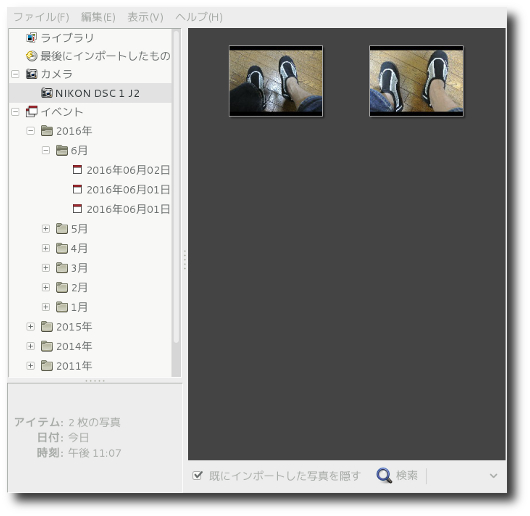530x516 pixels.
Task: Select the 2015年 folder icon
Action: pyautogui.click(x=47, y=326)
